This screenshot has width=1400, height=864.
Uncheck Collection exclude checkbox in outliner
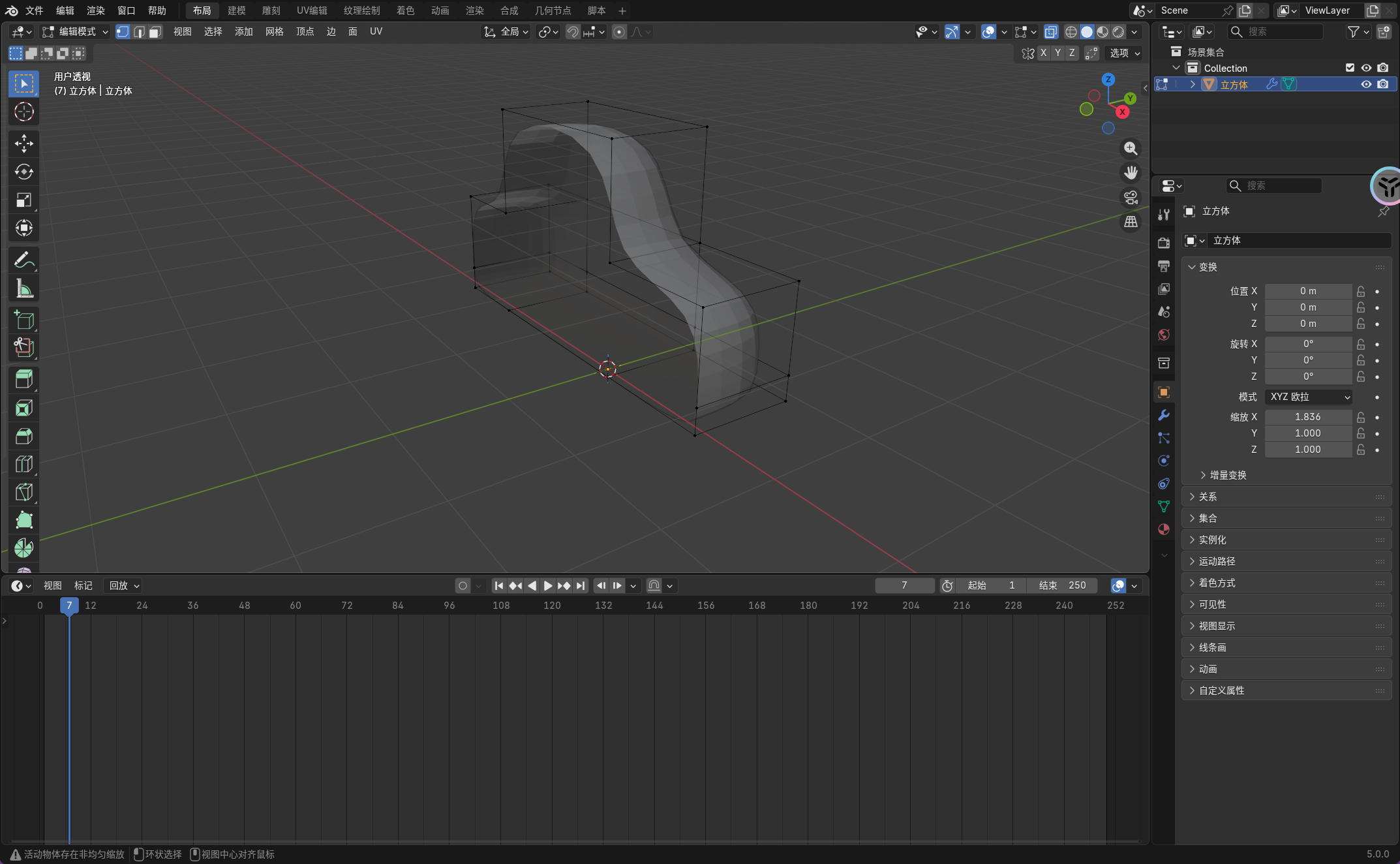tap(1350, 68)
